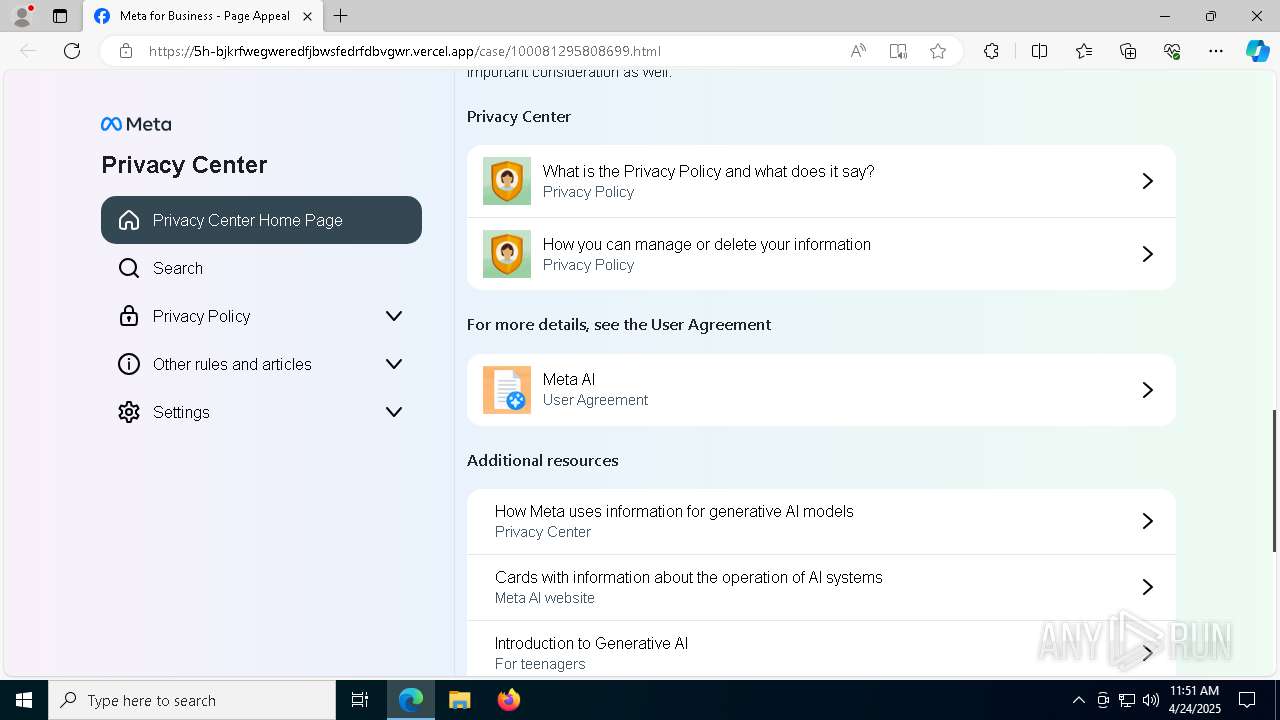Viewport: 1280px width, 720px height.
Task: Open 'What is the Privacy Policy and what does it say?'
Action: click(821, 181)
